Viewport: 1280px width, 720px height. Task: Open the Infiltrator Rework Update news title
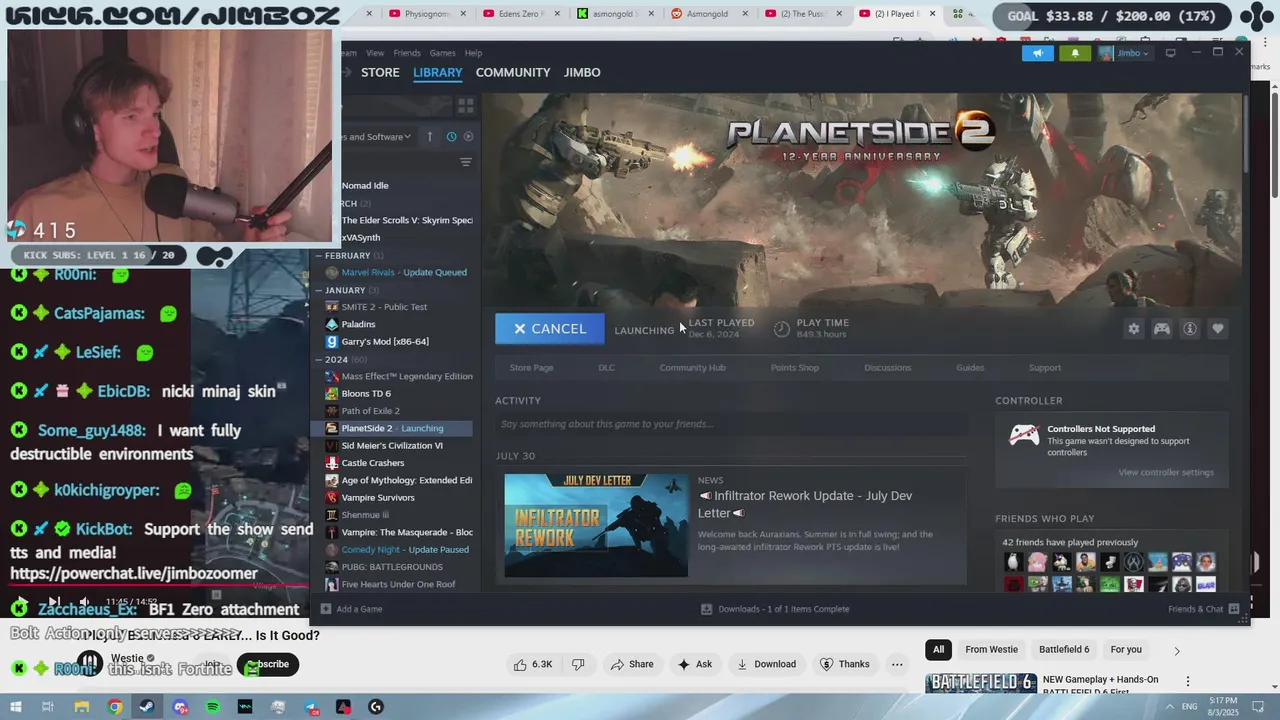(805, 504)
